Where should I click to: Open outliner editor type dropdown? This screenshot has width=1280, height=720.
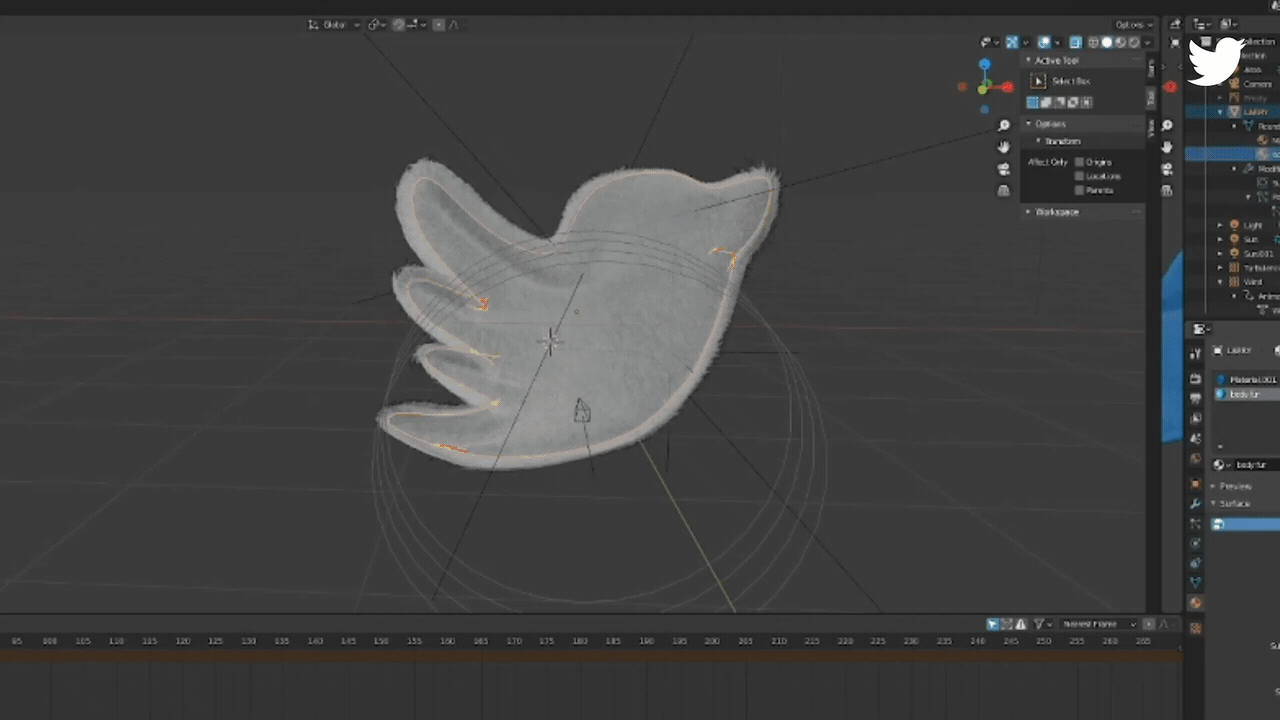(1201, 24)
